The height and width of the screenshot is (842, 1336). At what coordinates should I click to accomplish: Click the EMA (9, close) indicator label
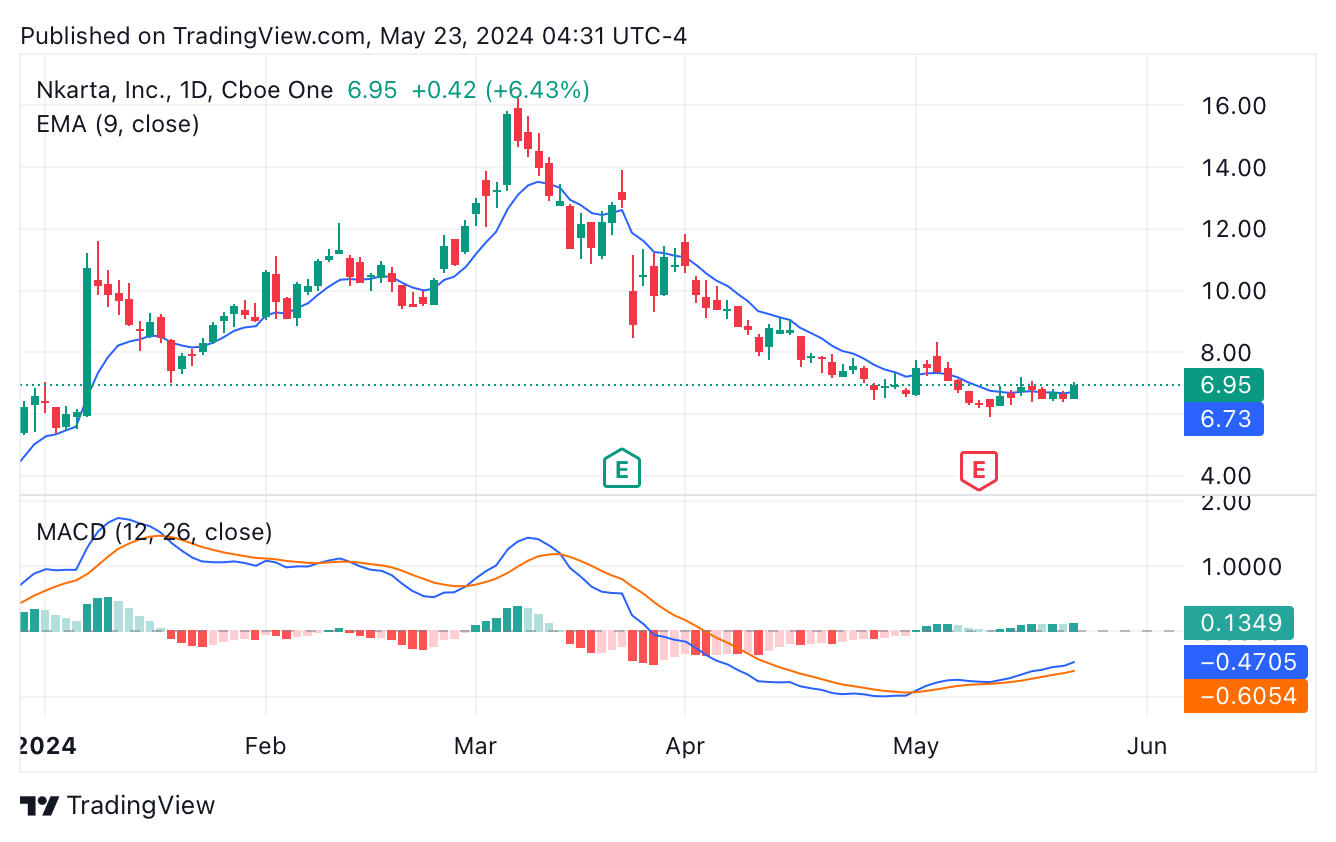coord(117,124)
